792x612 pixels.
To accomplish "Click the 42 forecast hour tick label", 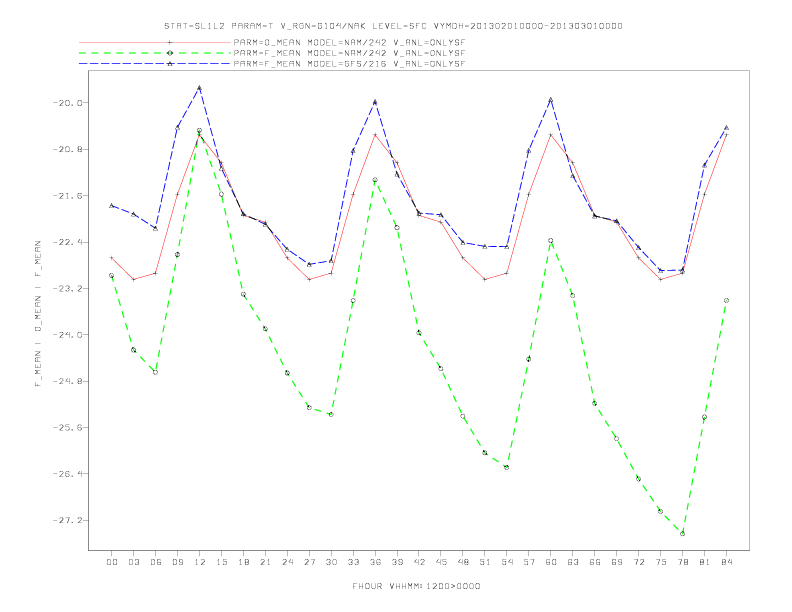I will [419, 562].
